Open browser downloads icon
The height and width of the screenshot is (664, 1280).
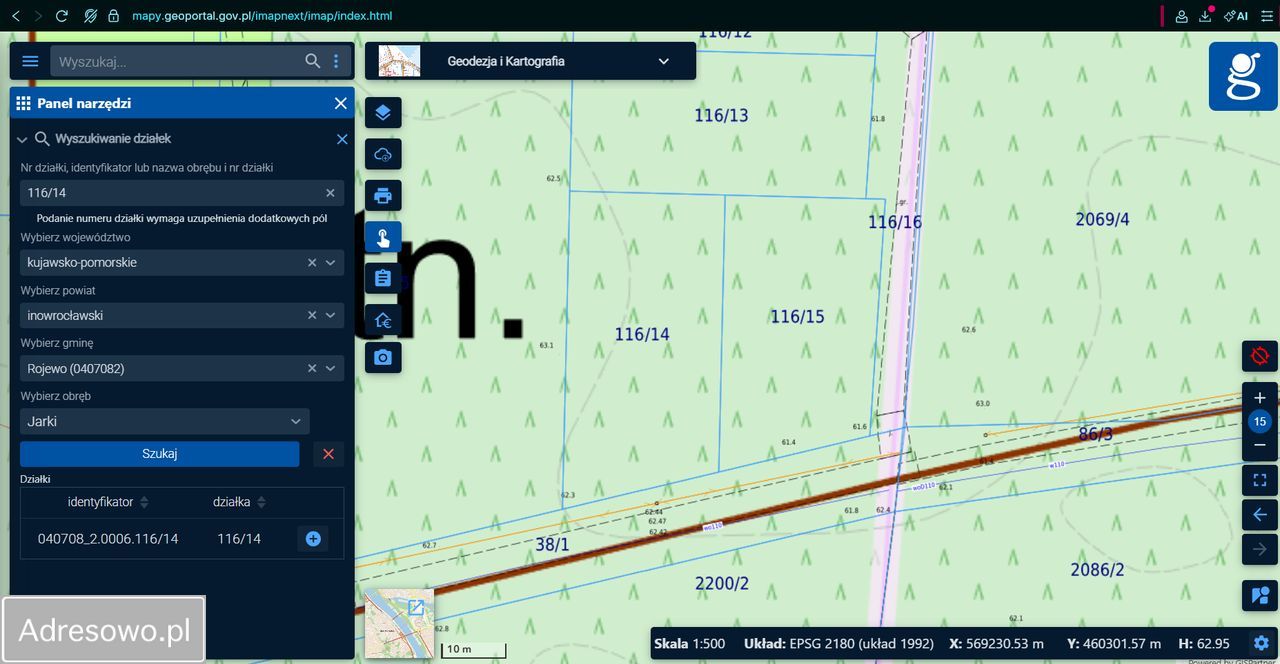(1207, 16)
